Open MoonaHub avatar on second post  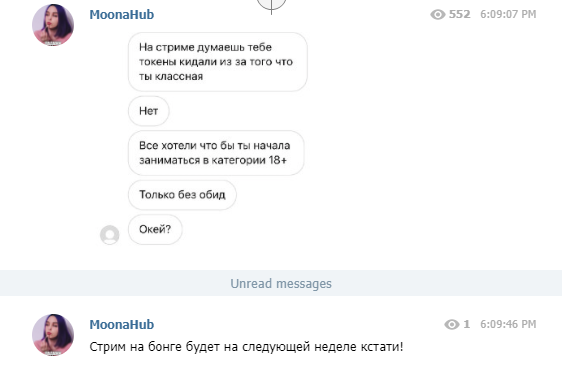pyautogui.click(x=53, y=335)
